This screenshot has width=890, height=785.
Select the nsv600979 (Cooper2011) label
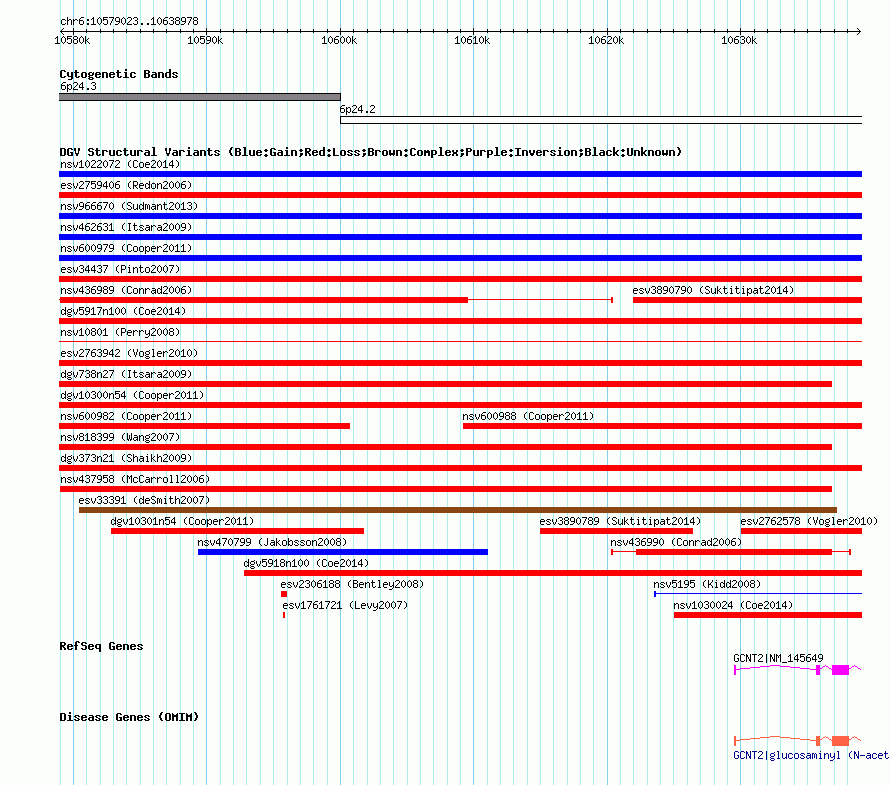click(x=126, y=248)
